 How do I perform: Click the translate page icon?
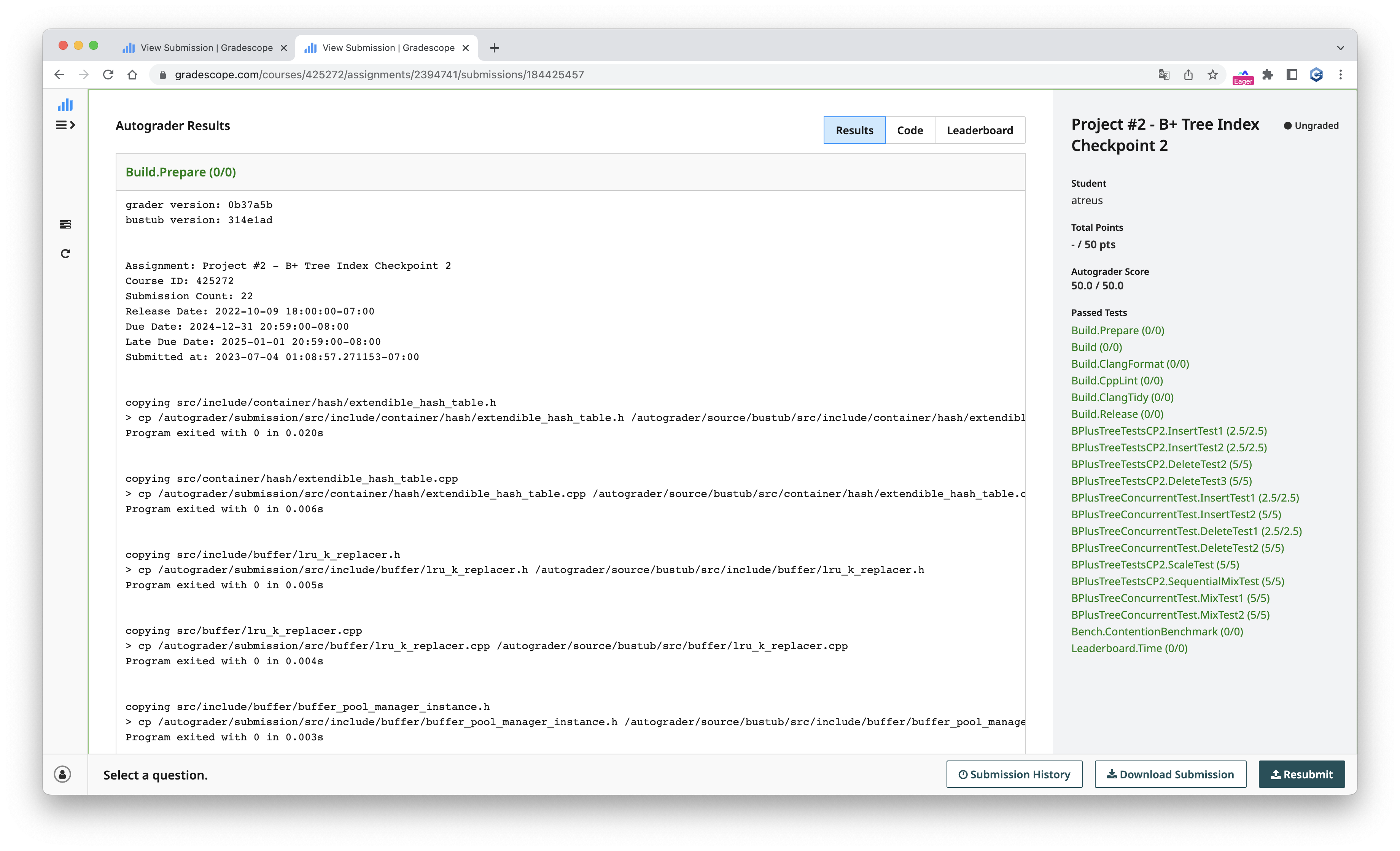(1164, 75)
